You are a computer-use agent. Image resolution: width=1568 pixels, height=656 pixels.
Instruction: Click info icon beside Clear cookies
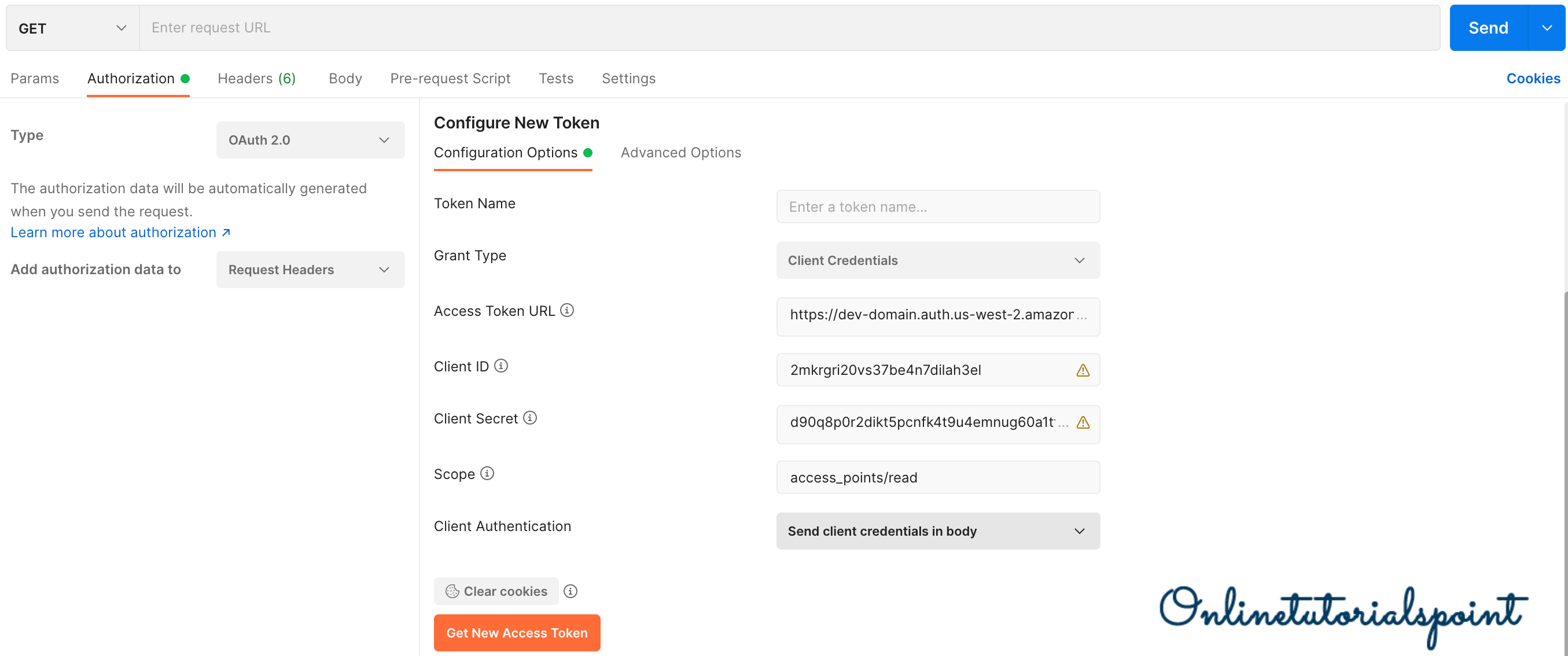[570, 591]
